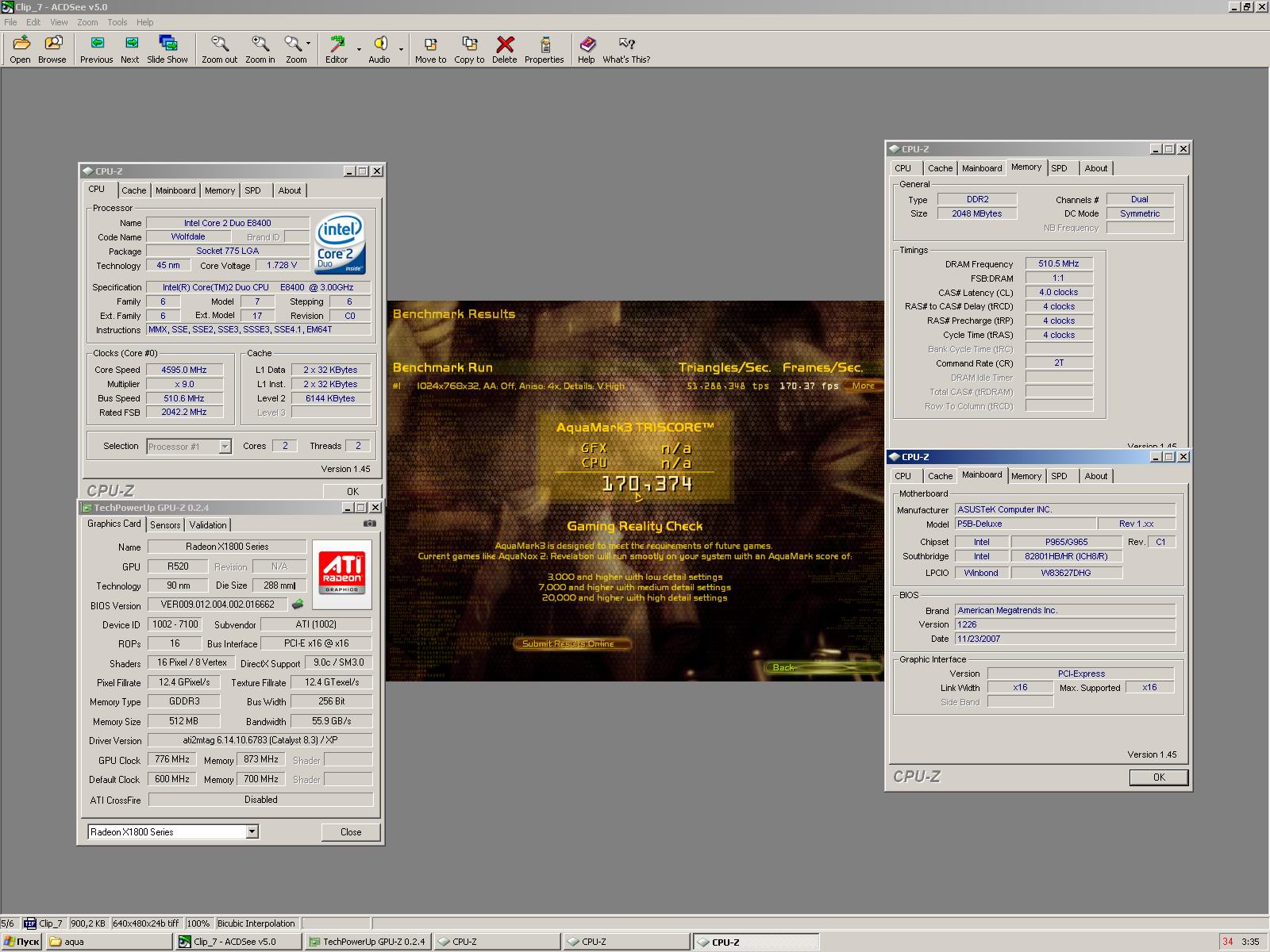Click the 170,374 AquaMark3 score
The height and width of the screenshot is (952, 1270).
pos(646,483)
